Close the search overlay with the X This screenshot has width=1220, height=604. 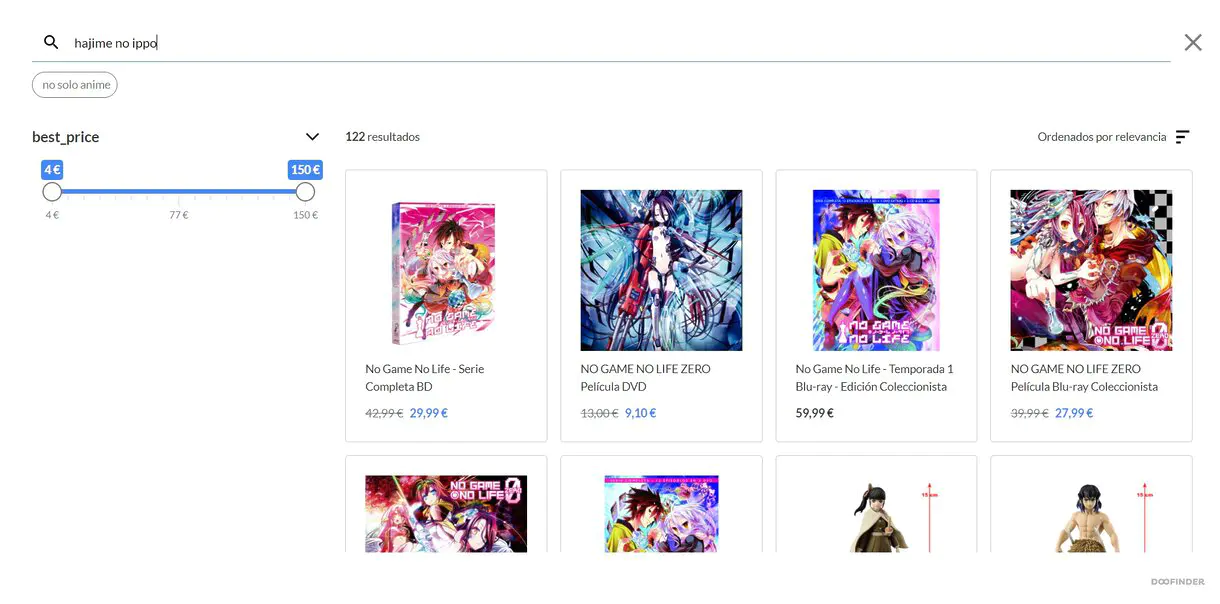click(x=1193, y=42)
